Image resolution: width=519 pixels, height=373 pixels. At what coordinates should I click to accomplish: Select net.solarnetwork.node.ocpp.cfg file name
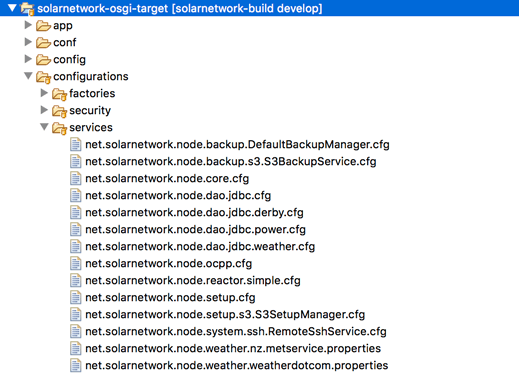point(168,264)
